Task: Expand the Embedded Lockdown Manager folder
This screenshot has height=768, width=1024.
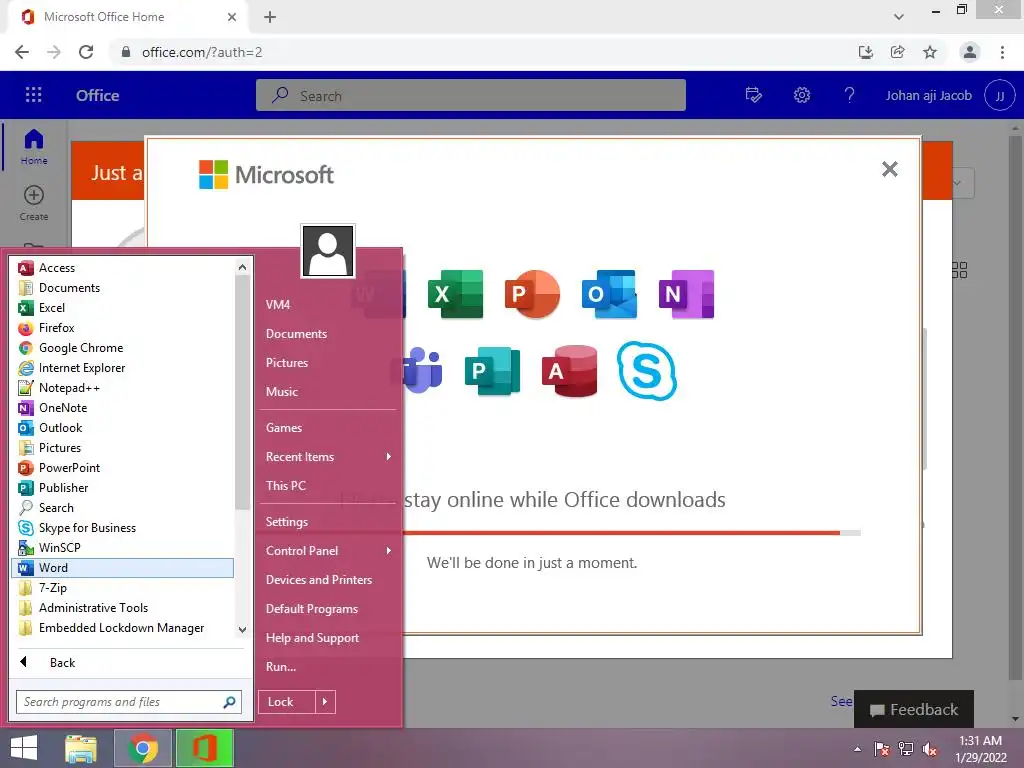Action: [122, 628]
